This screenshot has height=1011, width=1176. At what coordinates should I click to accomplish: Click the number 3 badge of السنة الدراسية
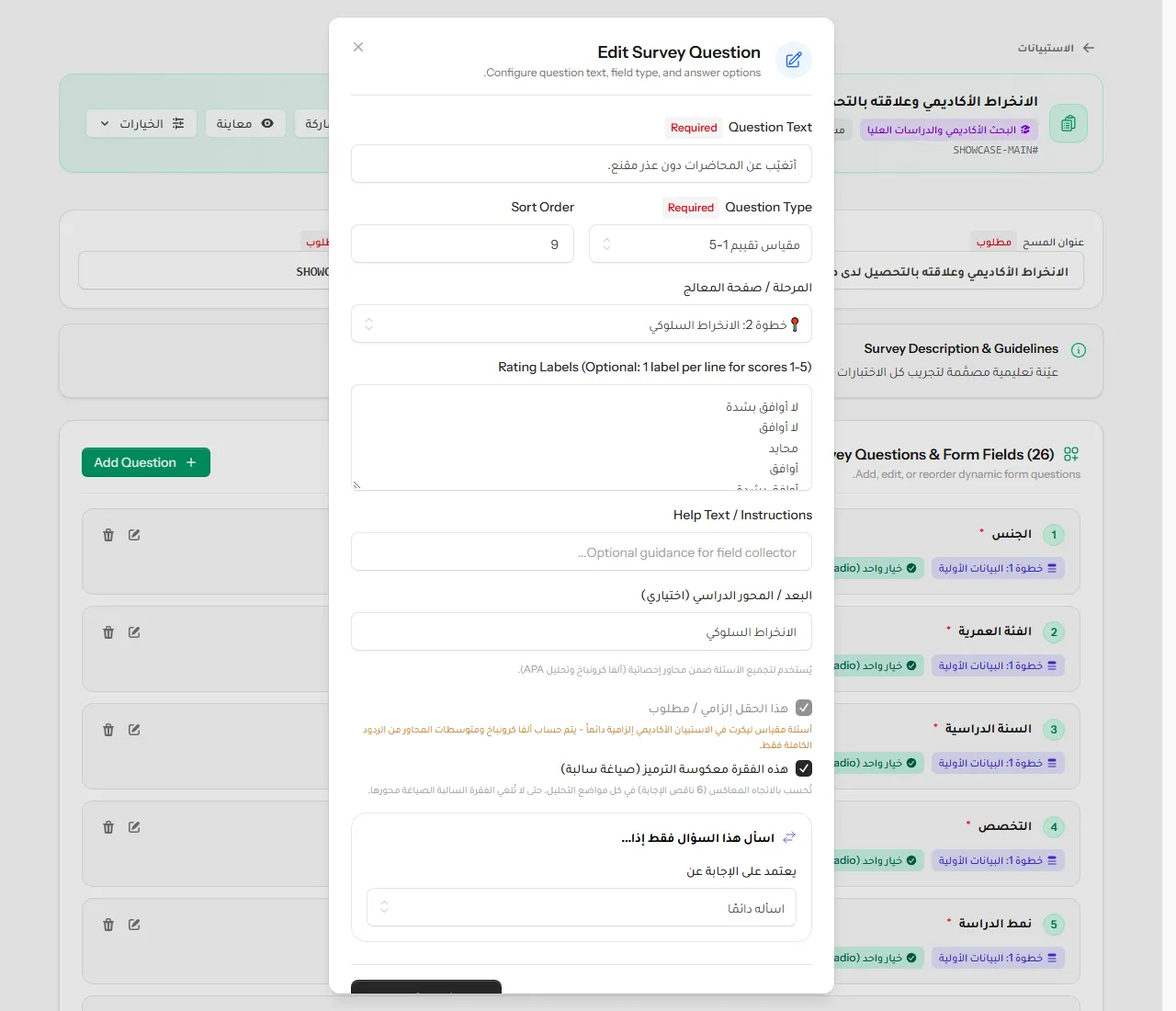[1054, 730]
